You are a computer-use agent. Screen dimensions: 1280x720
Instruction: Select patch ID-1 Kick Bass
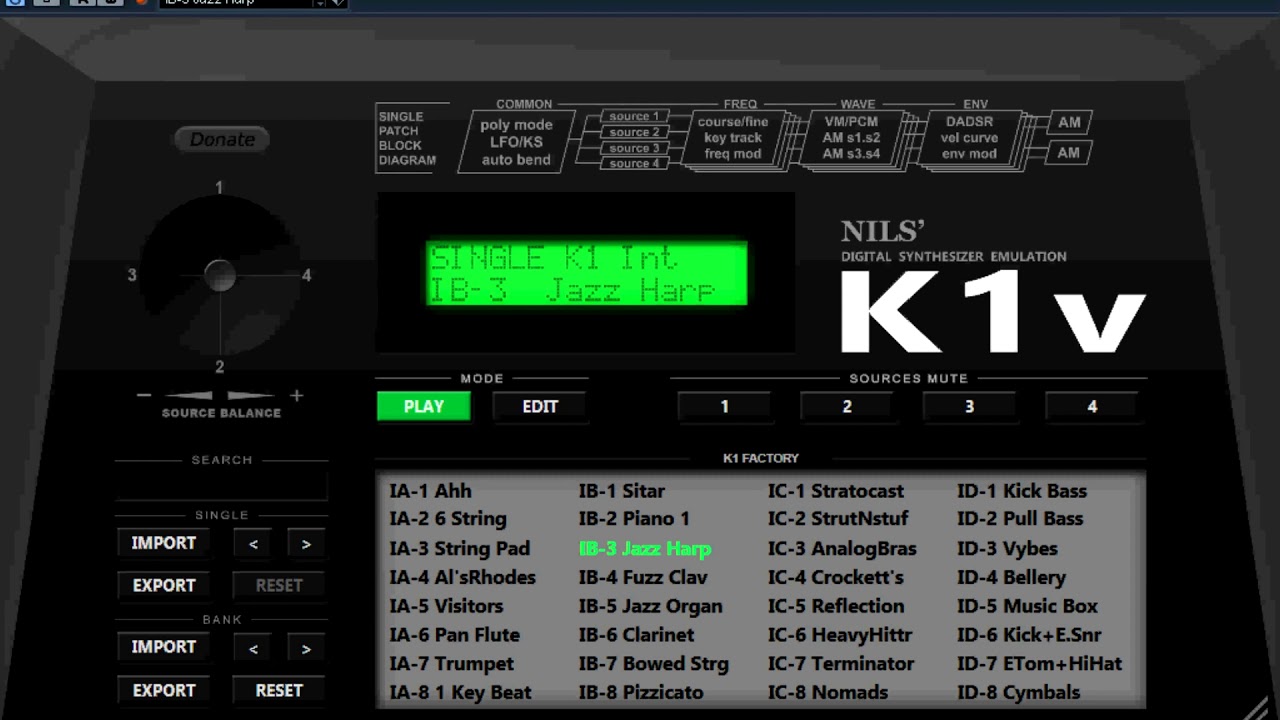point(1022,491)
